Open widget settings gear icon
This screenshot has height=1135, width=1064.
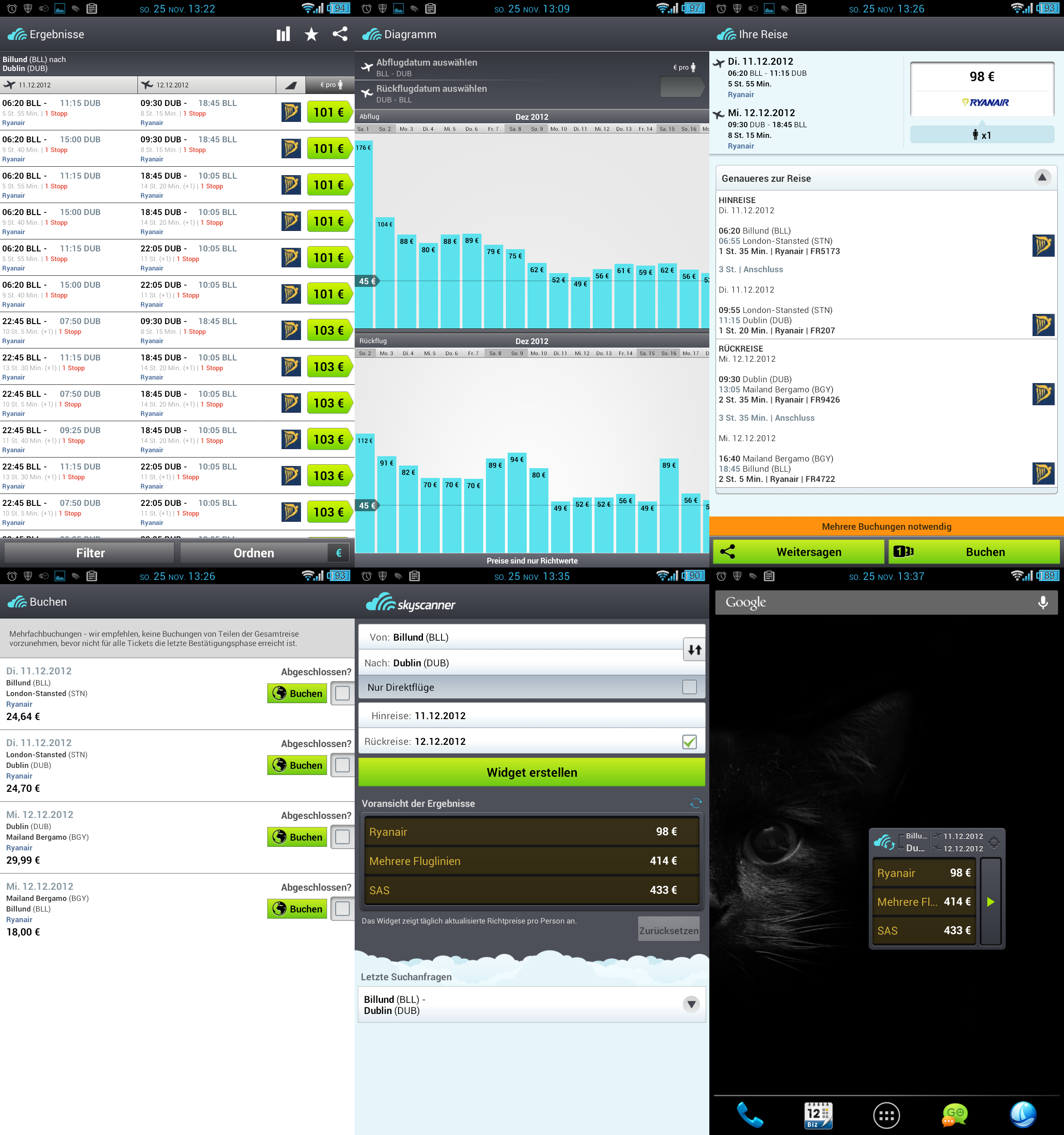994,842
